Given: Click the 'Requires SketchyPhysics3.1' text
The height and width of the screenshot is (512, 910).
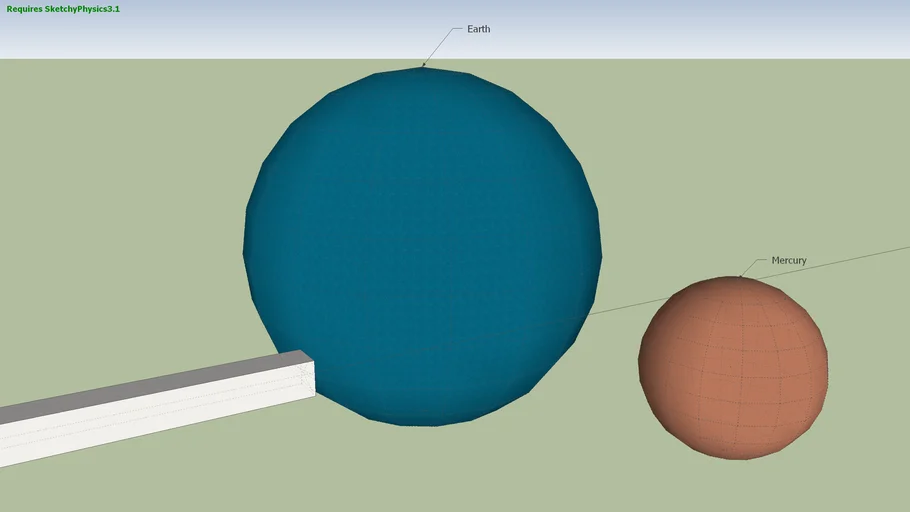Looking at the screenshot, I should [x=63, y=9].
